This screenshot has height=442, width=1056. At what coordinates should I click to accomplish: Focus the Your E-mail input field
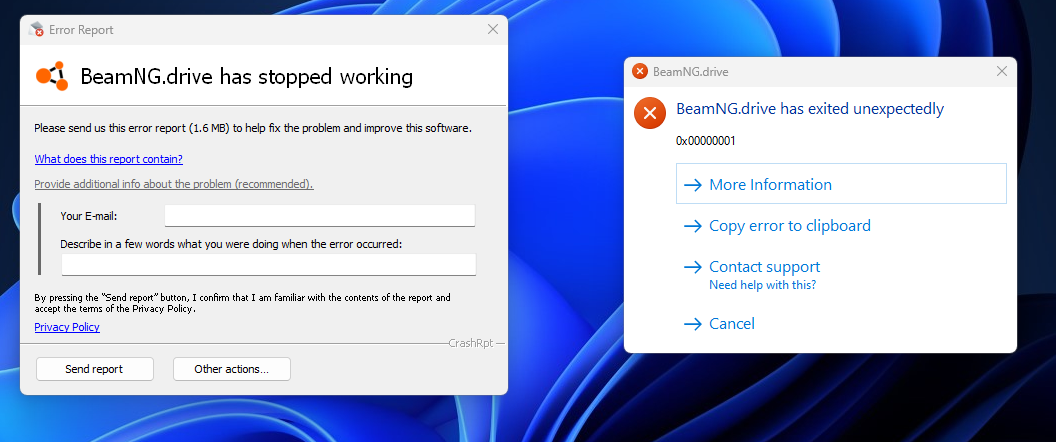coord(320,216)
